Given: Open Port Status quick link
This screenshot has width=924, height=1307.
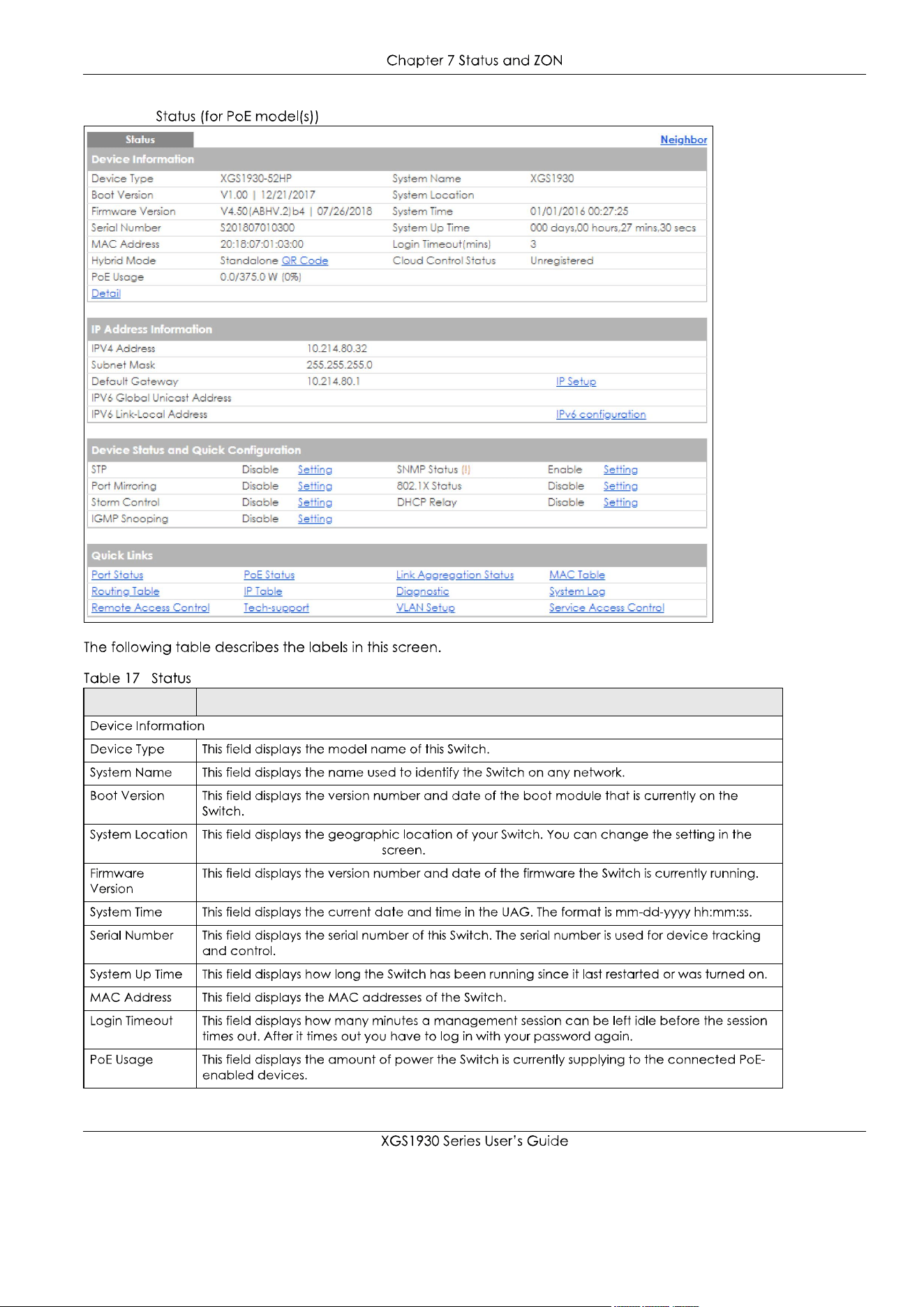Looking at the screenshot, I should coord(117,575).
